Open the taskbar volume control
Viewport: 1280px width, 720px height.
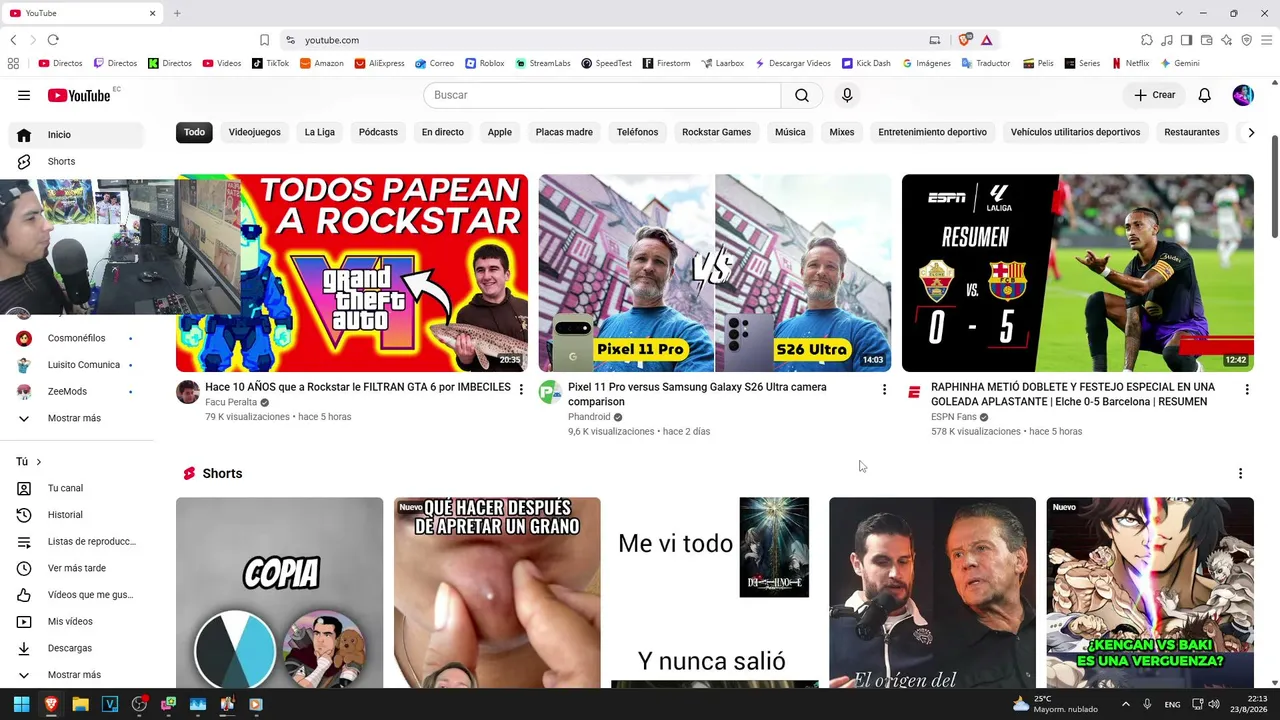(x=1214, y=704)
